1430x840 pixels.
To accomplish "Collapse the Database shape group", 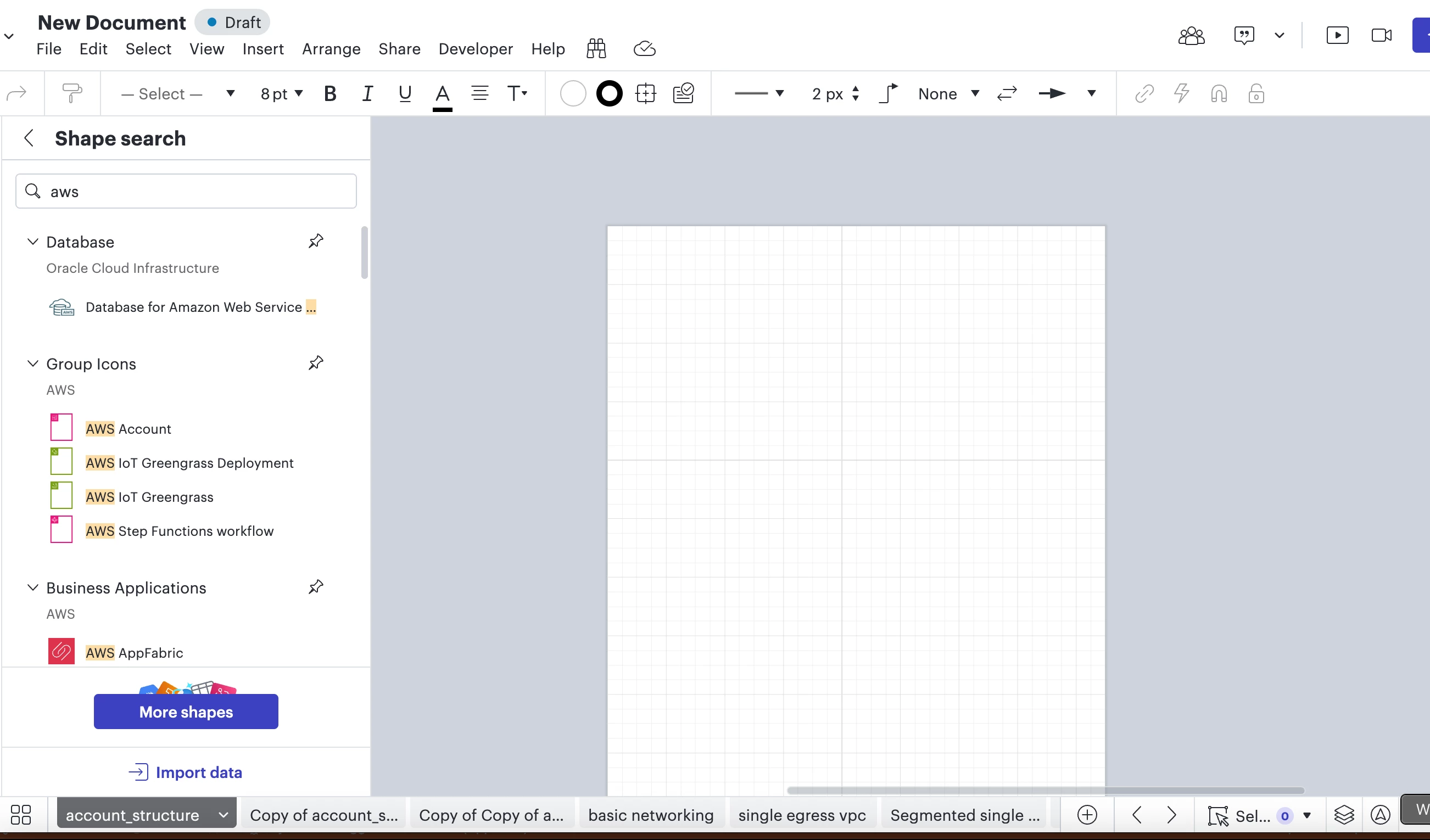I will pyautogui.click(x=33, y=242).
